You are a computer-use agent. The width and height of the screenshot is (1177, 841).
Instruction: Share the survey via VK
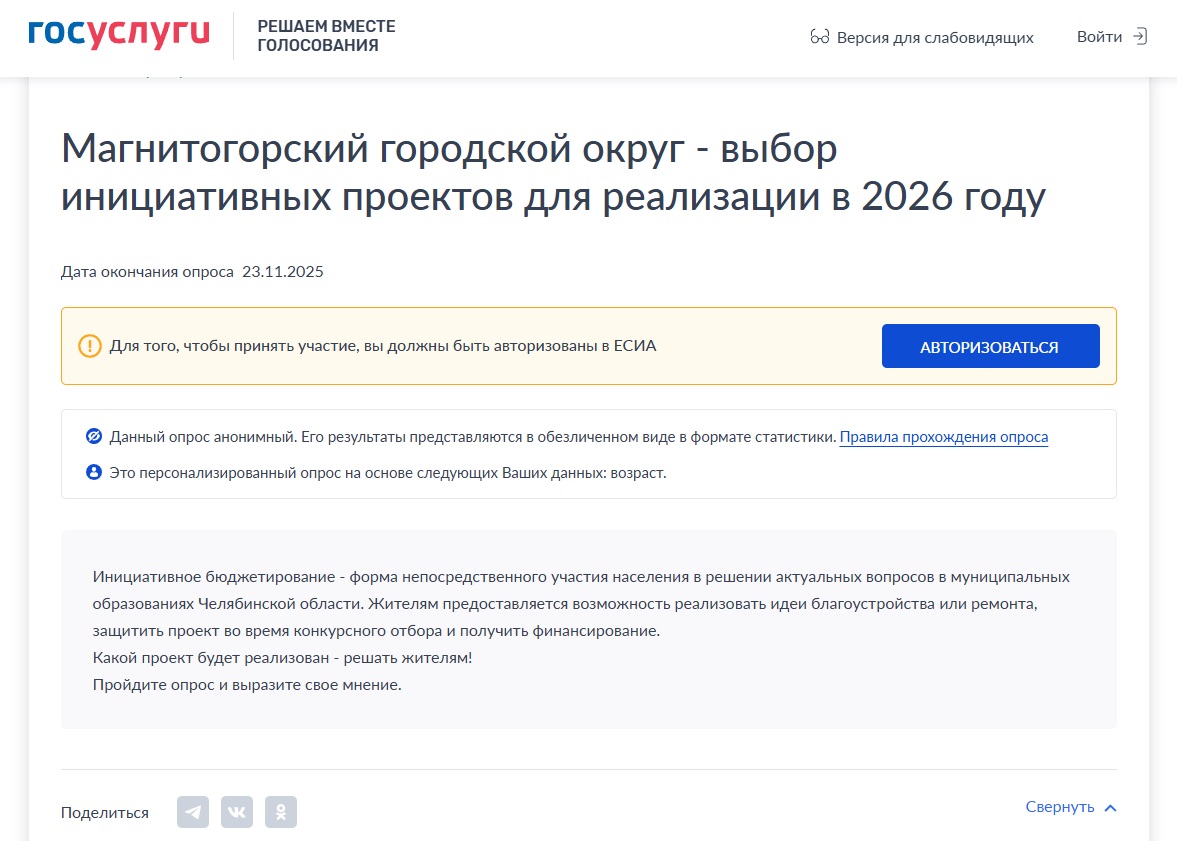[x=237, y=812]
